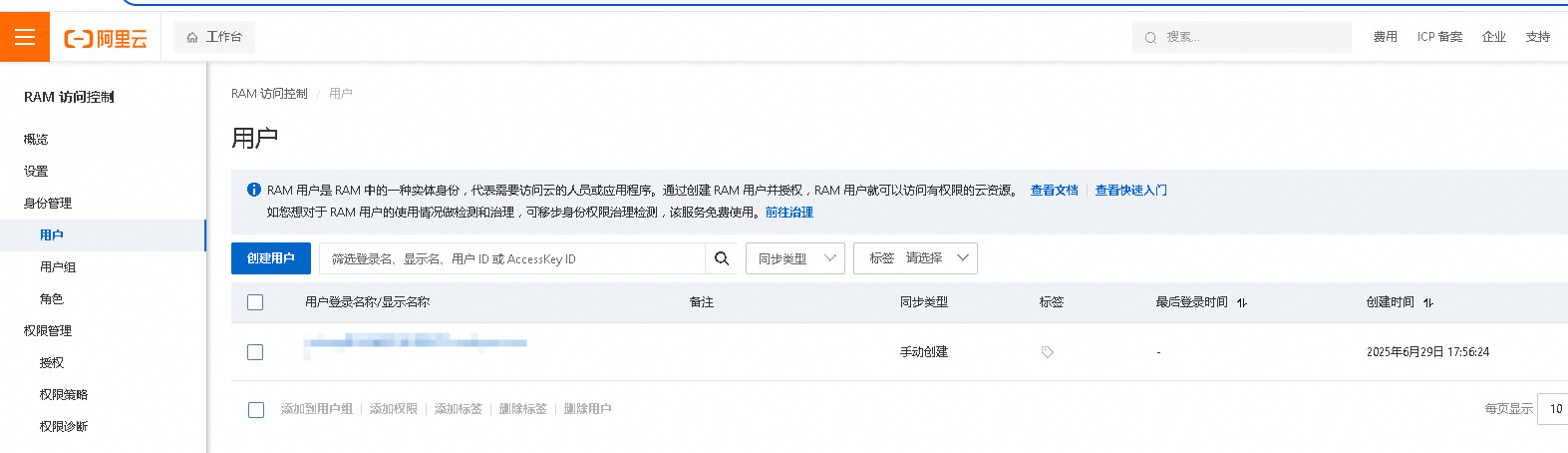Open the View Documentation link
This screenshot has width=1568, height=453.
(1054, 190)
